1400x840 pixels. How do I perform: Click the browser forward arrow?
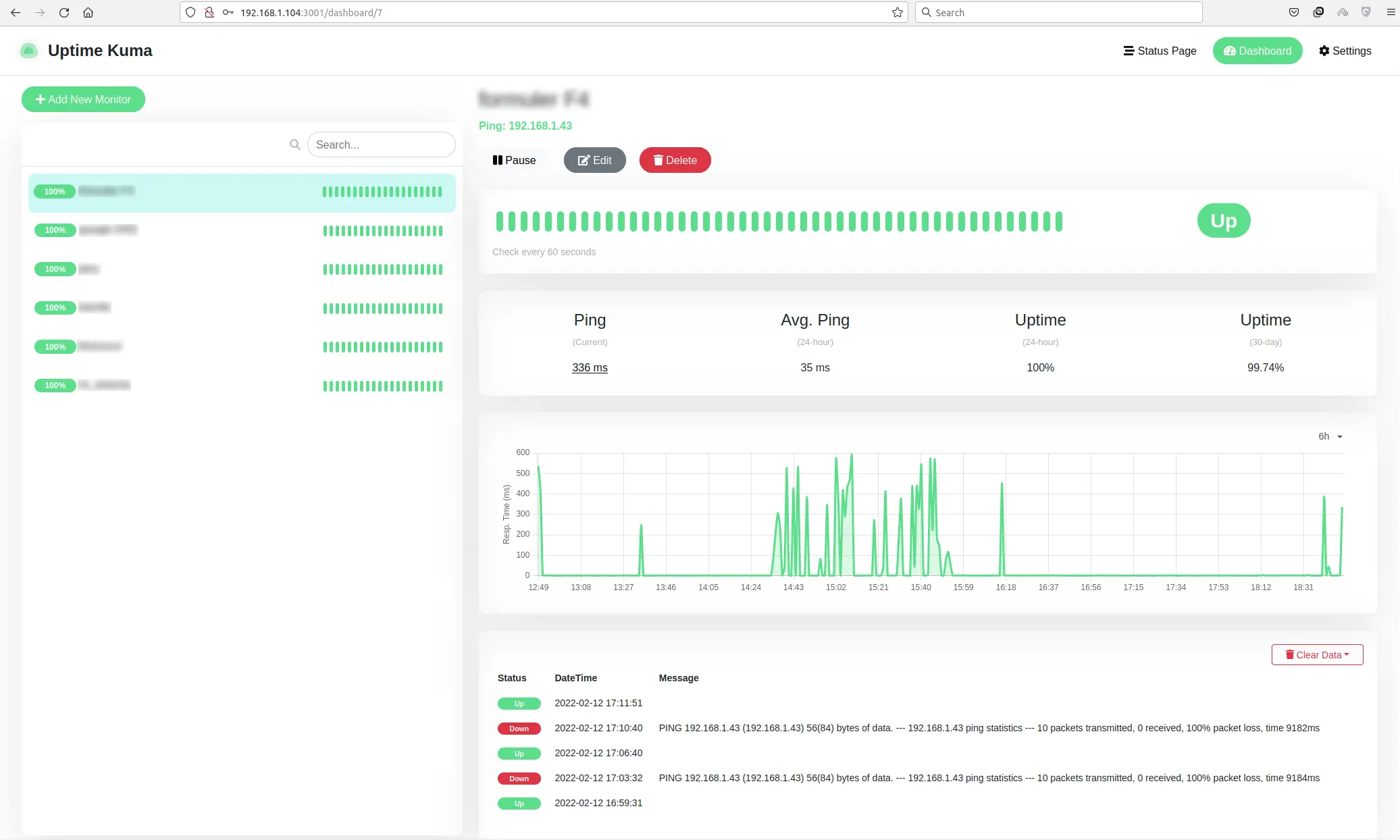click(x=40, y=13)
